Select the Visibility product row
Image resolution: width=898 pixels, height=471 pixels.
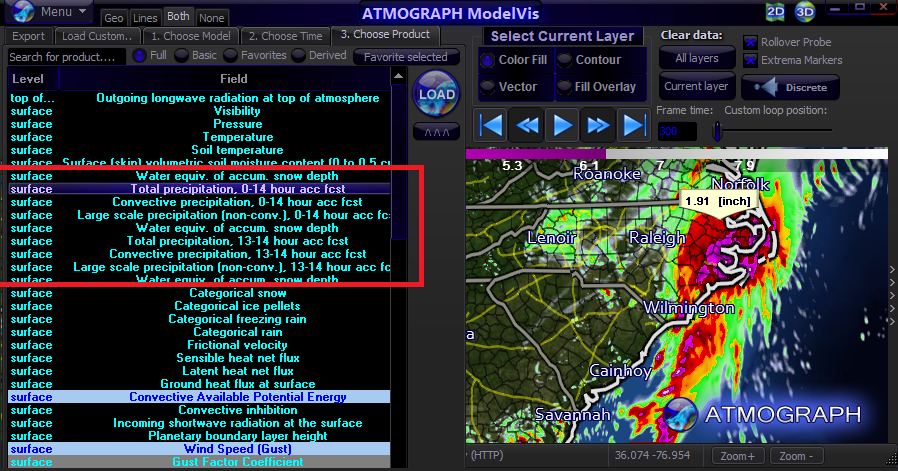coord(199,111)
